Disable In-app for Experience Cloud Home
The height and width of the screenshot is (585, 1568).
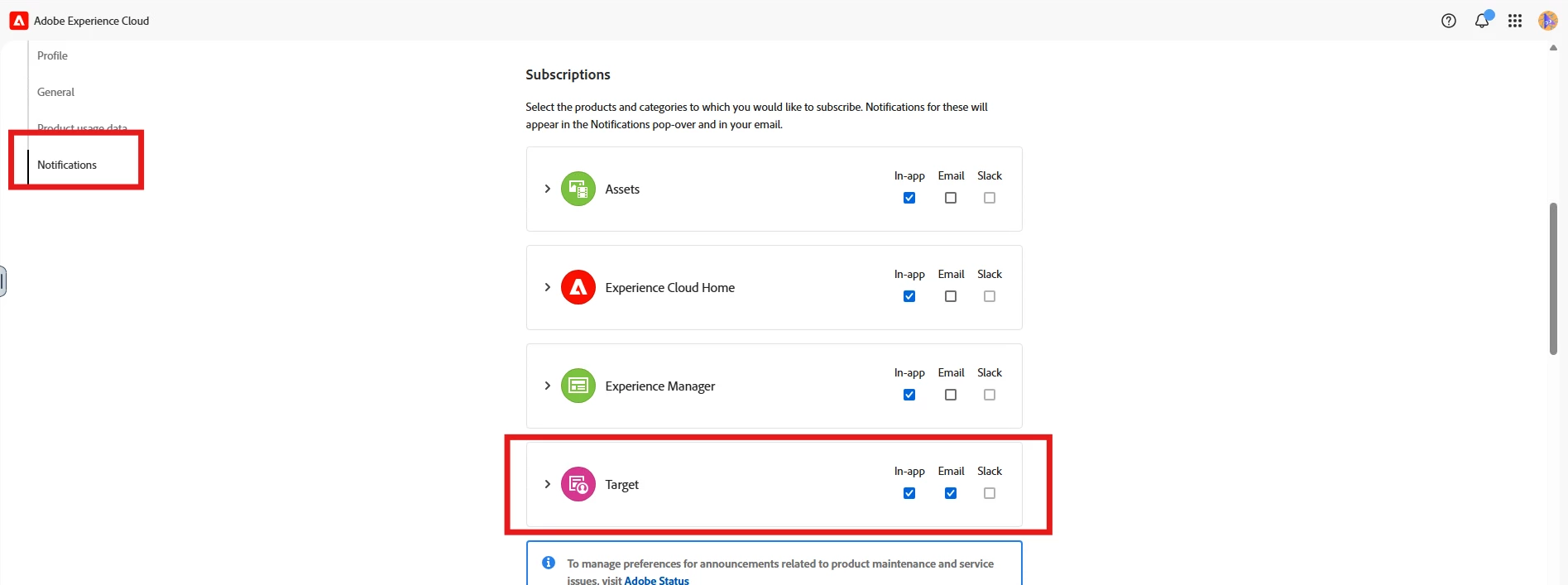pos(909,296)
